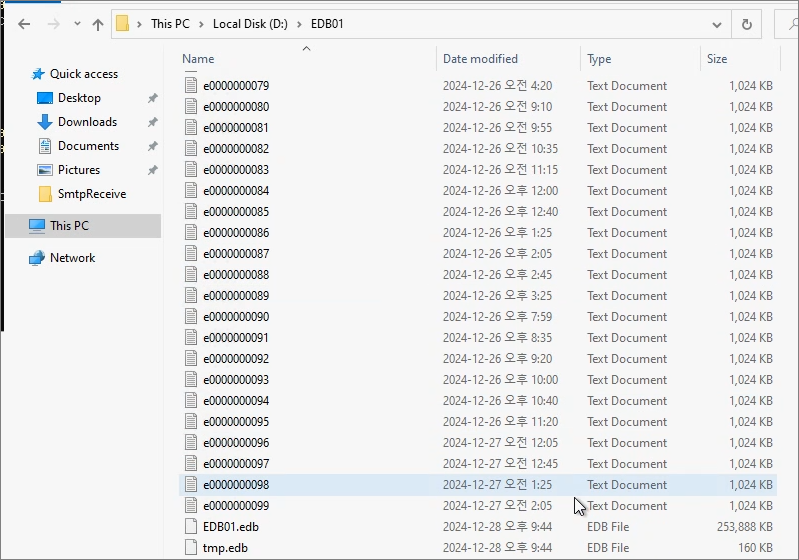The width and height of the screenshot is (799, 560).
Task: Select Network in navigation pane
Action: click(72, 258)
